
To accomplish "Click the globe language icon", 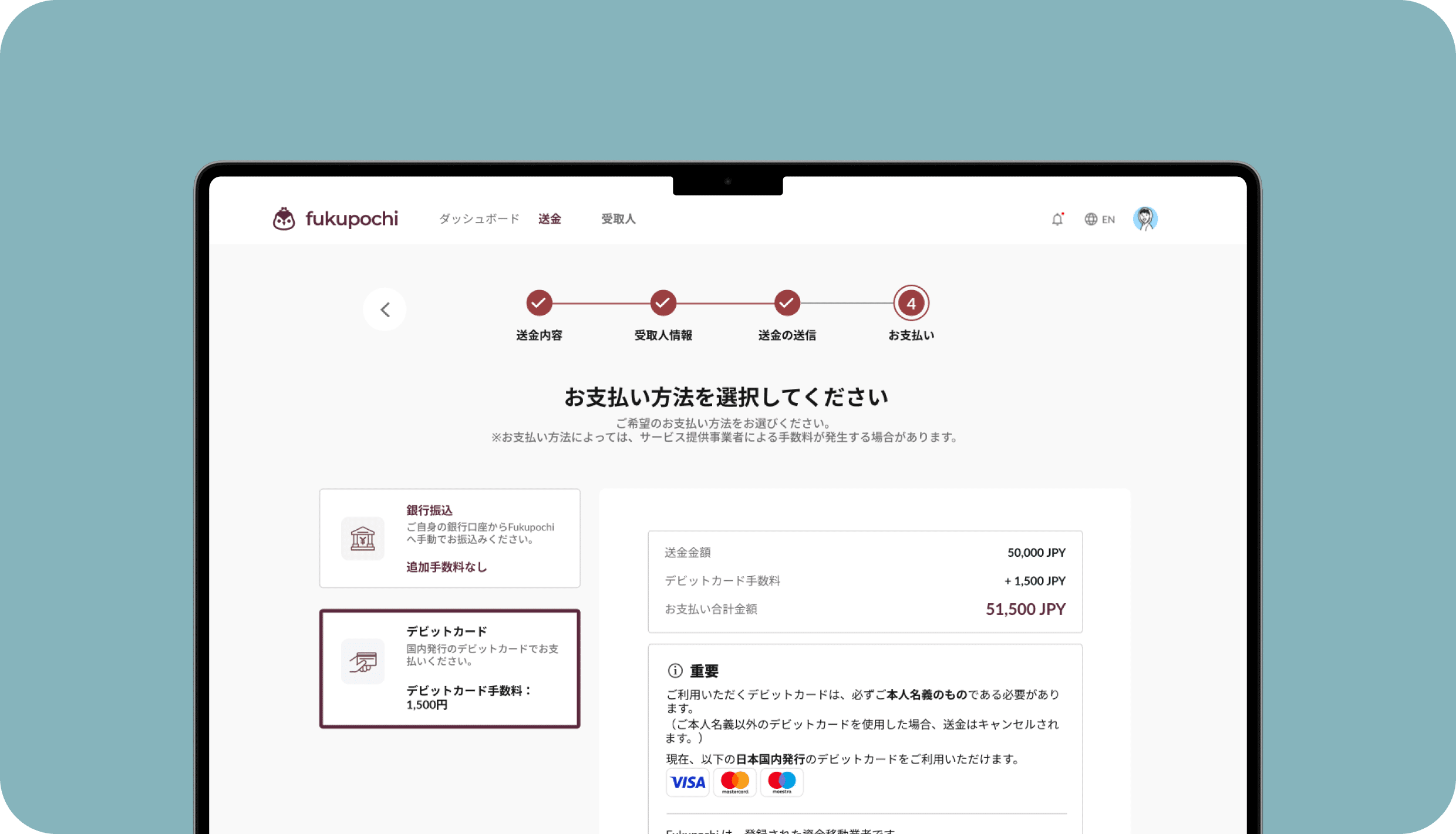I will click(1091, 219).
